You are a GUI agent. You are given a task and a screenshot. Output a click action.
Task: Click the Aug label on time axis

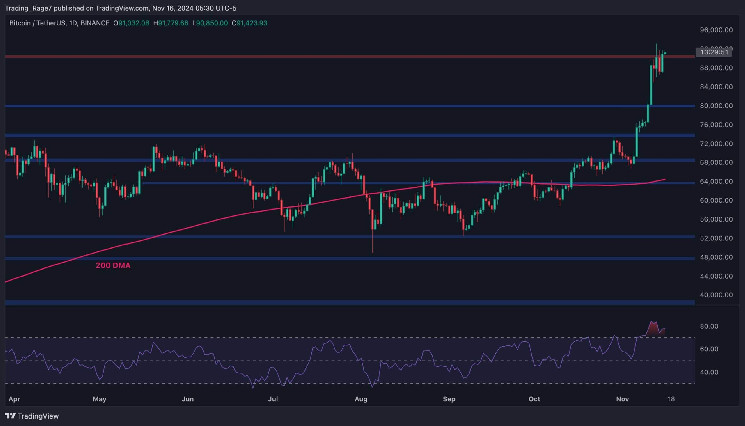coord(362,396)
